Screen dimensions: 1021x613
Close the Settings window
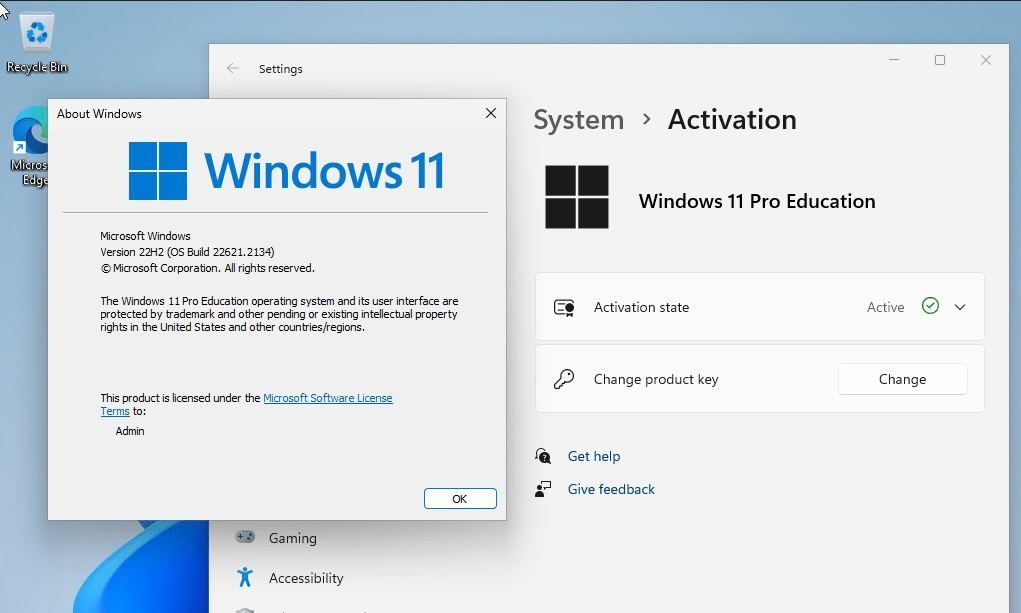[986, 60]
